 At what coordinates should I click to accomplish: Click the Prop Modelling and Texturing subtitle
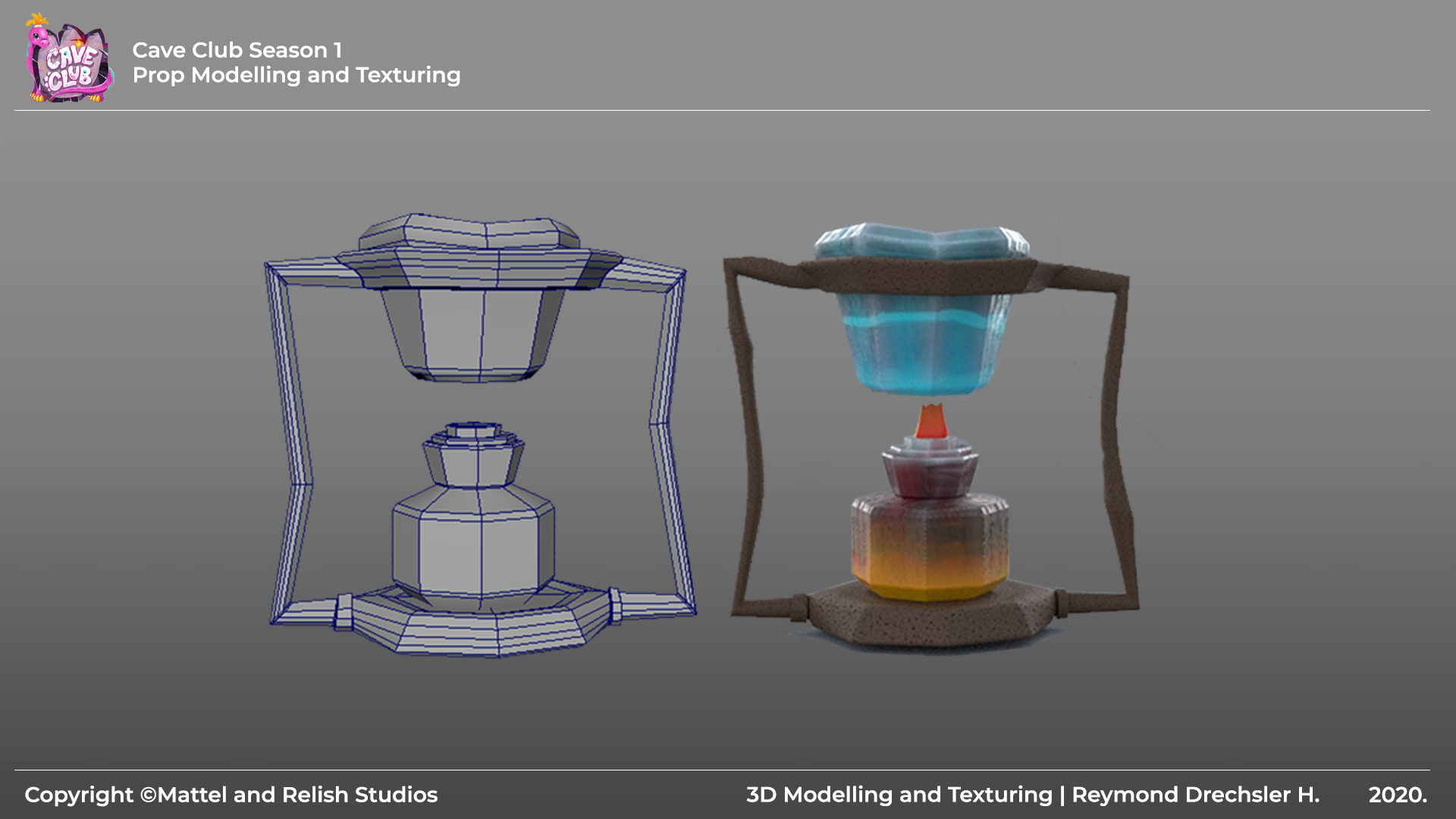(x=296, y=75)
